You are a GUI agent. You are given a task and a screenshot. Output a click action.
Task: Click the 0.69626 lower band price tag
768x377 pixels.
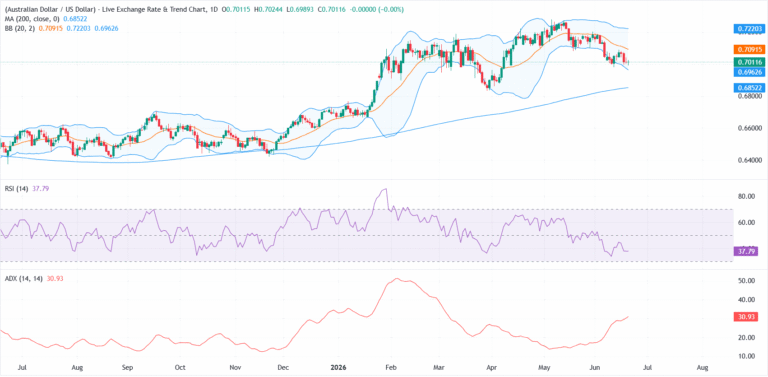pyautogui.click(x=748, y=72)
